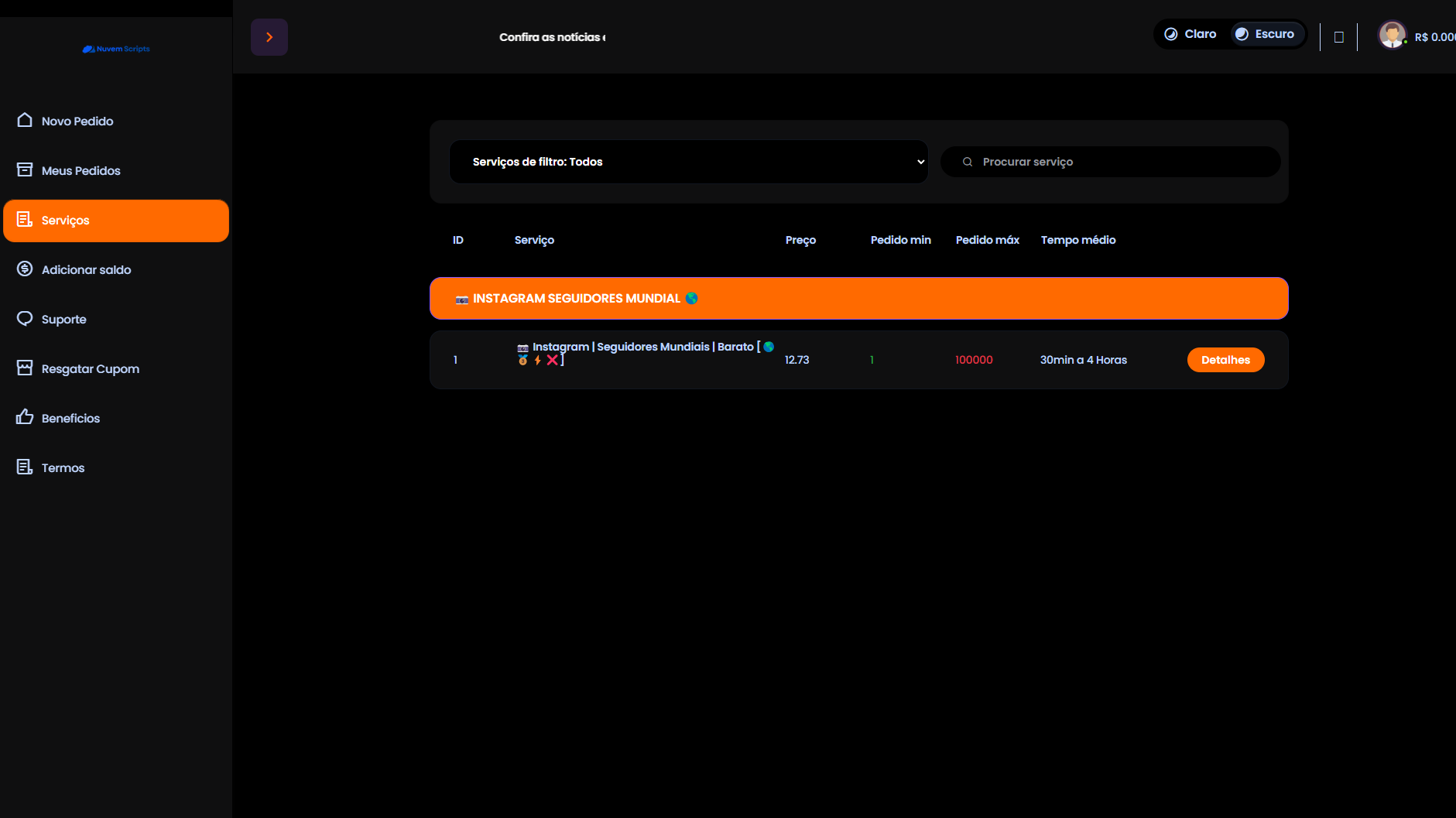The width and height of the screenshot is (1456, 818).
Task: Open the Meus Pedidos page
Action: (x=81, y=171)
